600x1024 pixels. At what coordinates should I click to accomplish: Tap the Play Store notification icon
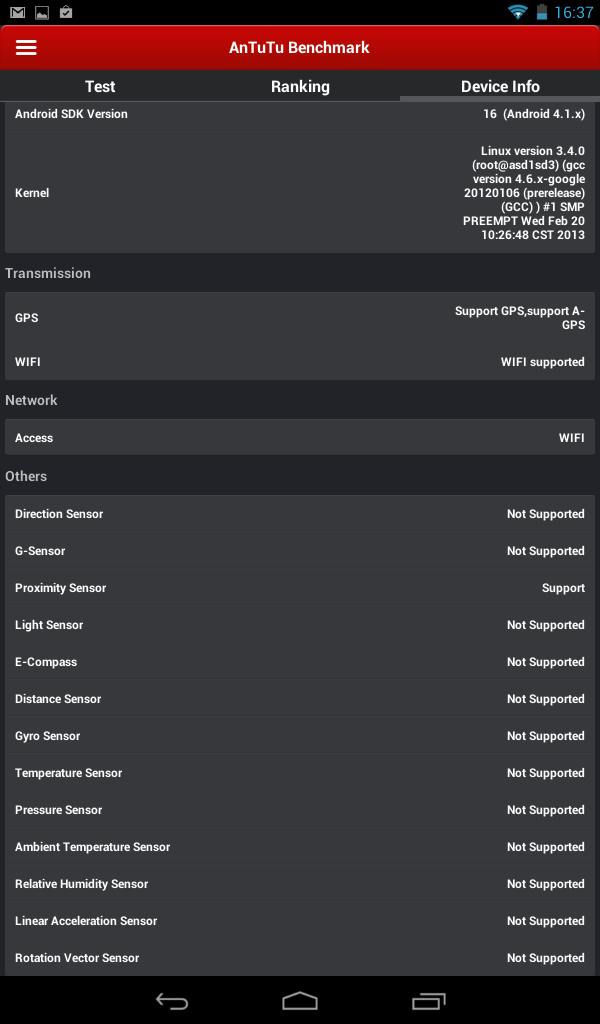click(x=65, y=13)
